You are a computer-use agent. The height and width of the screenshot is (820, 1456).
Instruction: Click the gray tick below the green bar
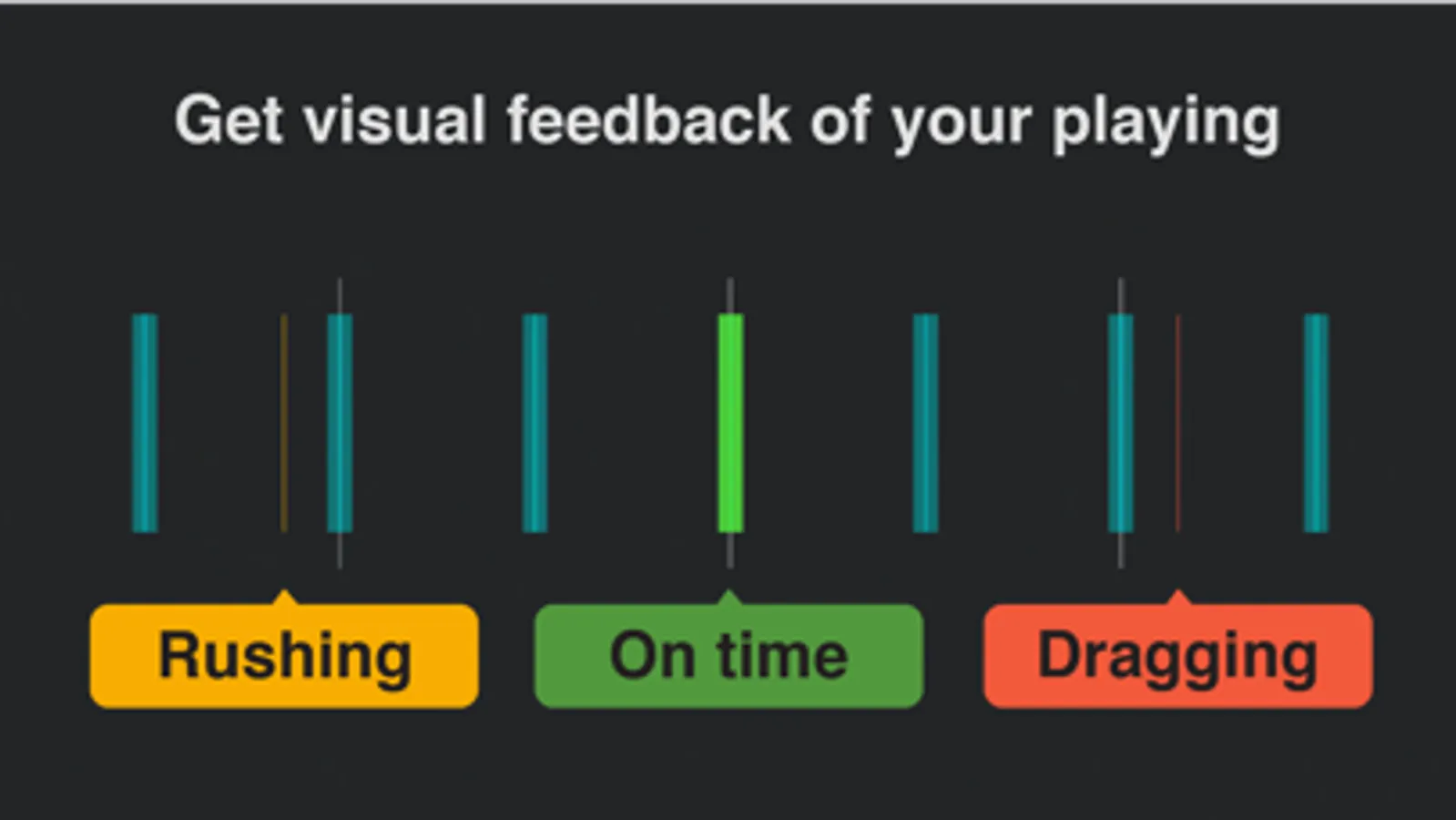click(x=730, y=551)
